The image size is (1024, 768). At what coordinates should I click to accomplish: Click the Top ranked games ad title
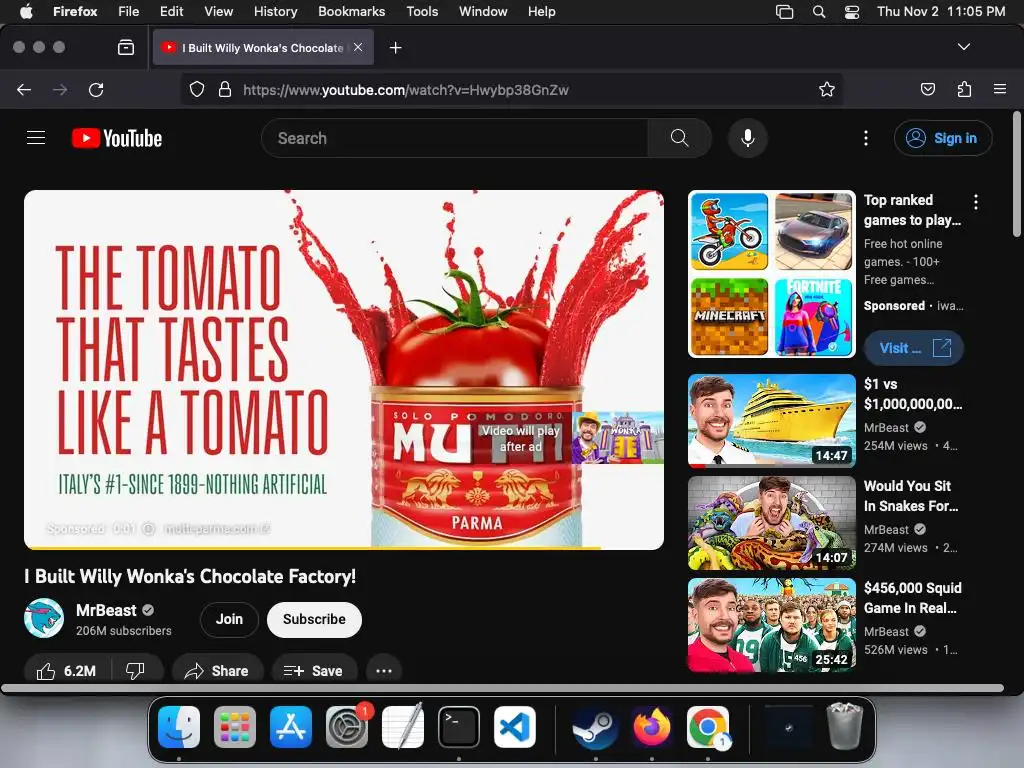(912, 210)
